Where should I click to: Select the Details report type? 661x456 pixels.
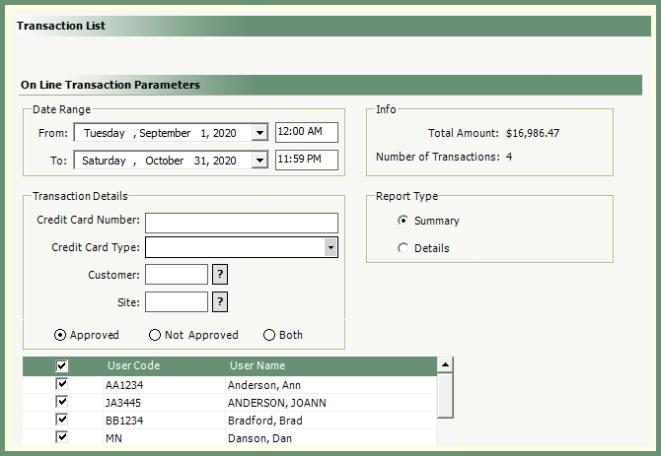(403, 248)
